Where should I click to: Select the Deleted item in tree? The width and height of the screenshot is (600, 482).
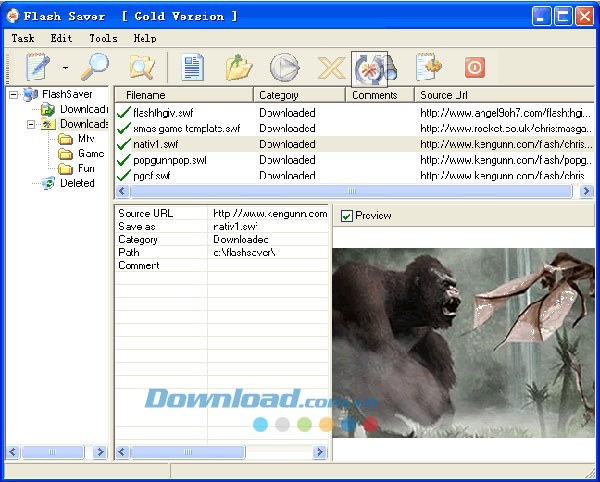point(77,183)
